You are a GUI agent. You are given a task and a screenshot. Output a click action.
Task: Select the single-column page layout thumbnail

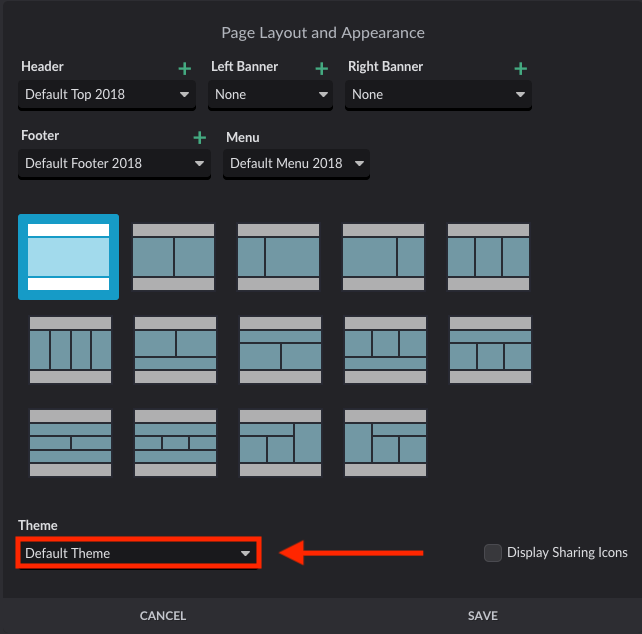(x=68, y=257)
